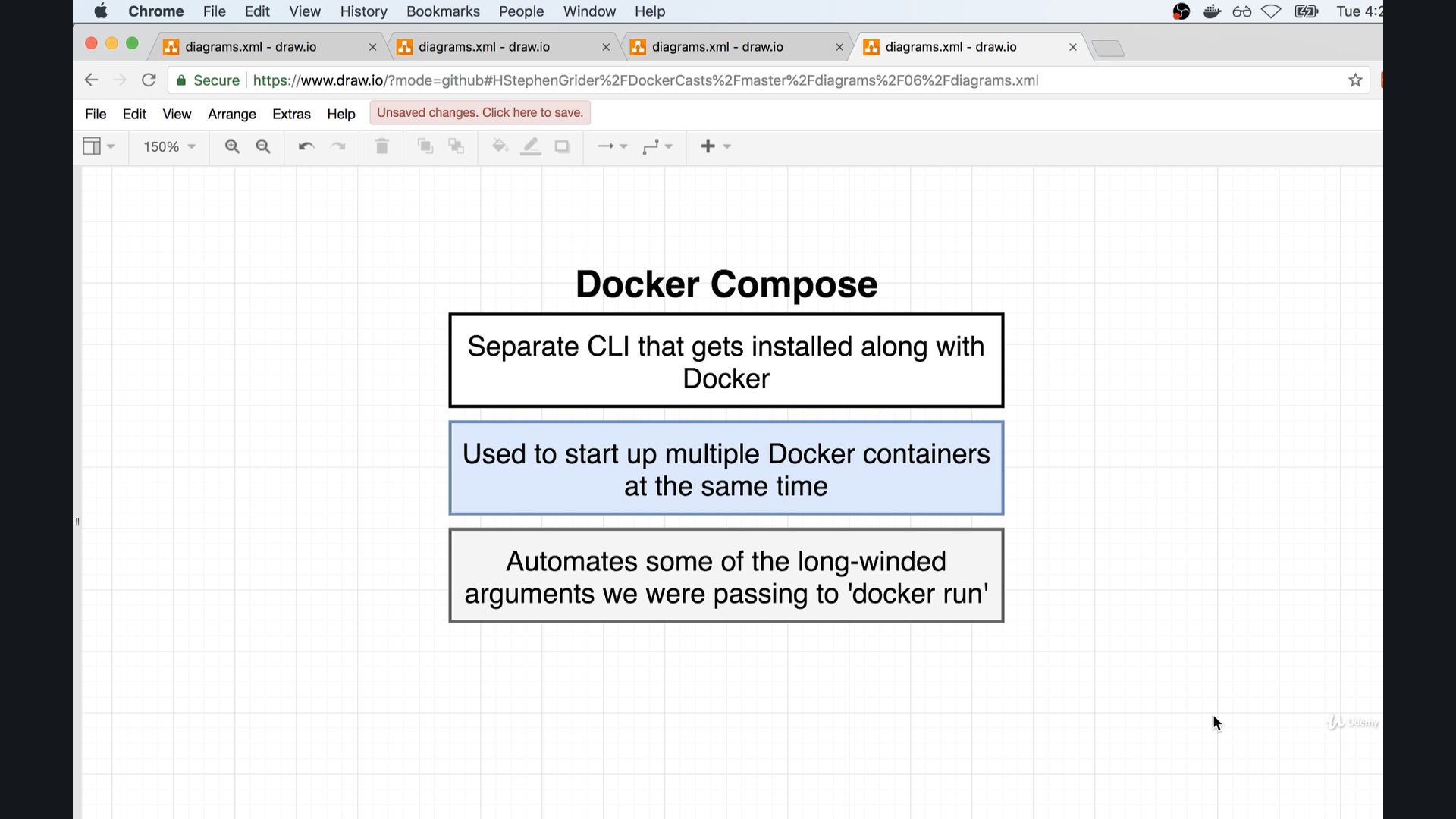Open the Arrange menu in draw.io
Image resolution: width=1456 pixels, height=819 pixels.
(231, 114)
